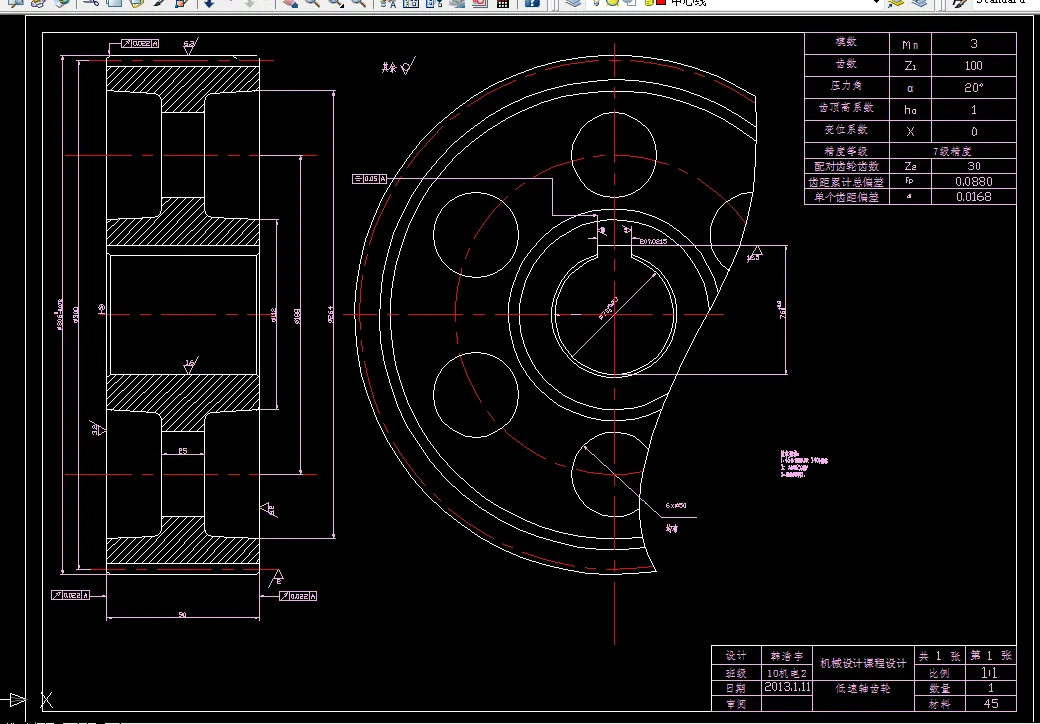Image resolution: width=1040 pixels, height=724 pixels.
Task: Toggle the layer on/off lightbulb
Action: point(597,3)
